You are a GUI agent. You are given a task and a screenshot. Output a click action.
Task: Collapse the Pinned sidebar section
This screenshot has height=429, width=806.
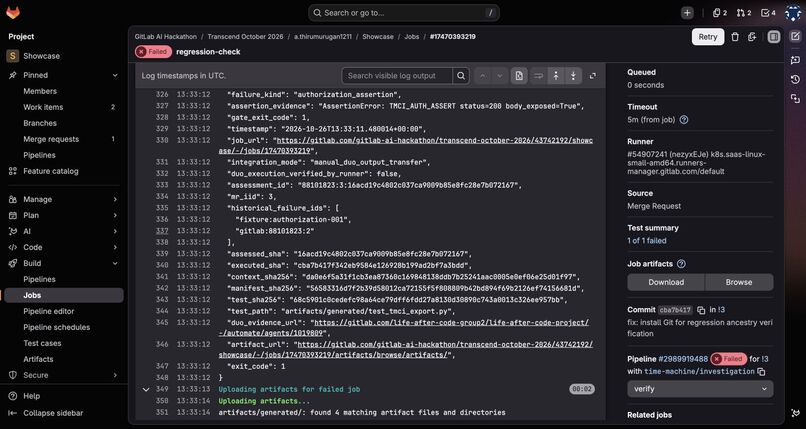tap(115, 75)
